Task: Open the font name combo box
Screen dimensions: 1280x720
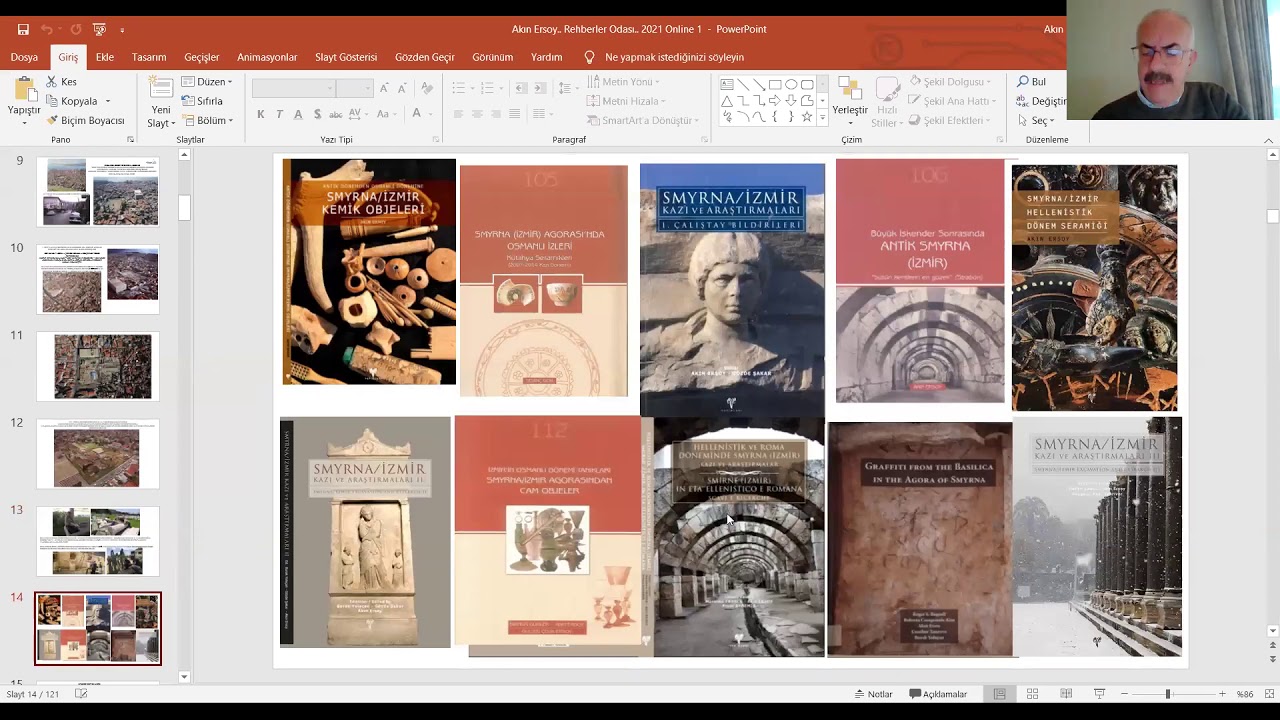Action: click(292, 88)
